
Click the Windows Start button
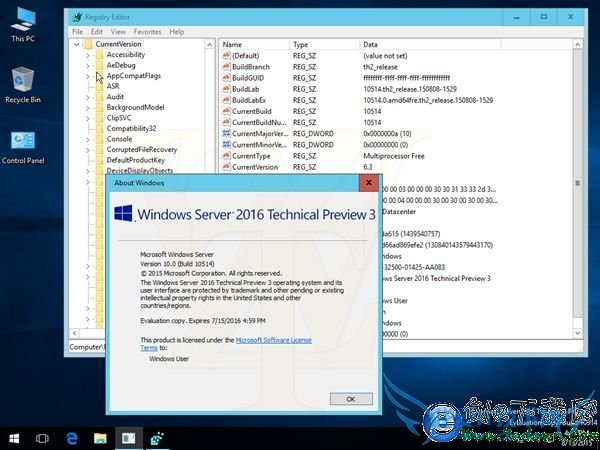point(14,439)
